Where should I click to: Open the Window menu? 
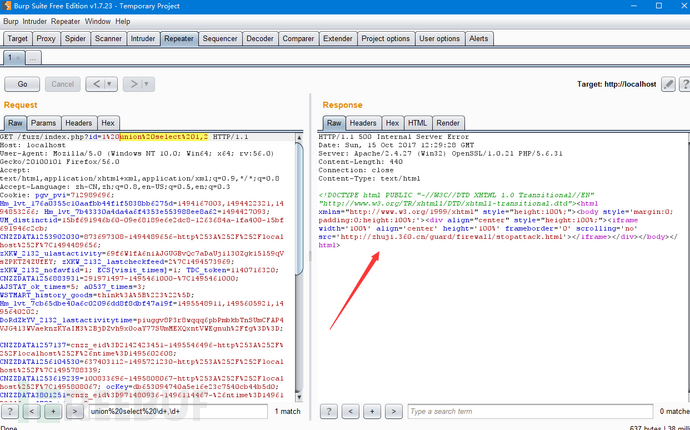[x=98, y=21]
